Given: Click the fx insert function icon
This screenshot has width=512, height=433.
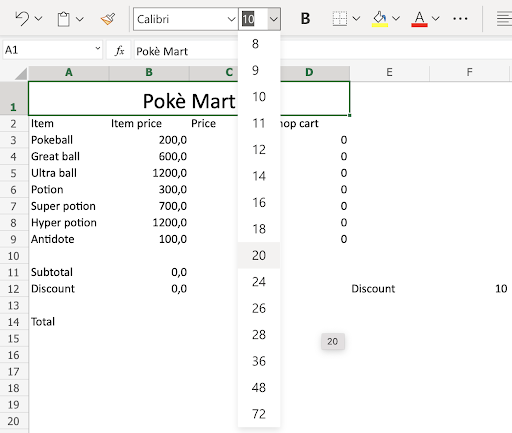Looking at the screenshot, I should 119,50.
